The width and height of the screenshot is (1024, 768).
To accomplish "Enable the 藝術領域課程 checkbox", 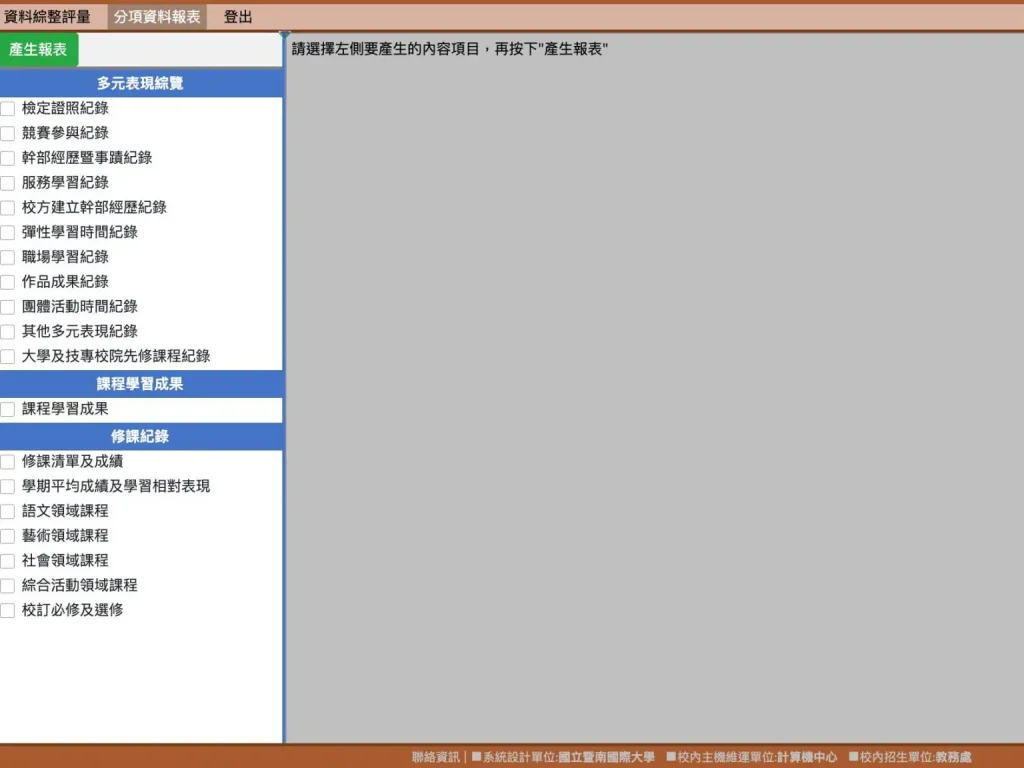I will (8, 536).
